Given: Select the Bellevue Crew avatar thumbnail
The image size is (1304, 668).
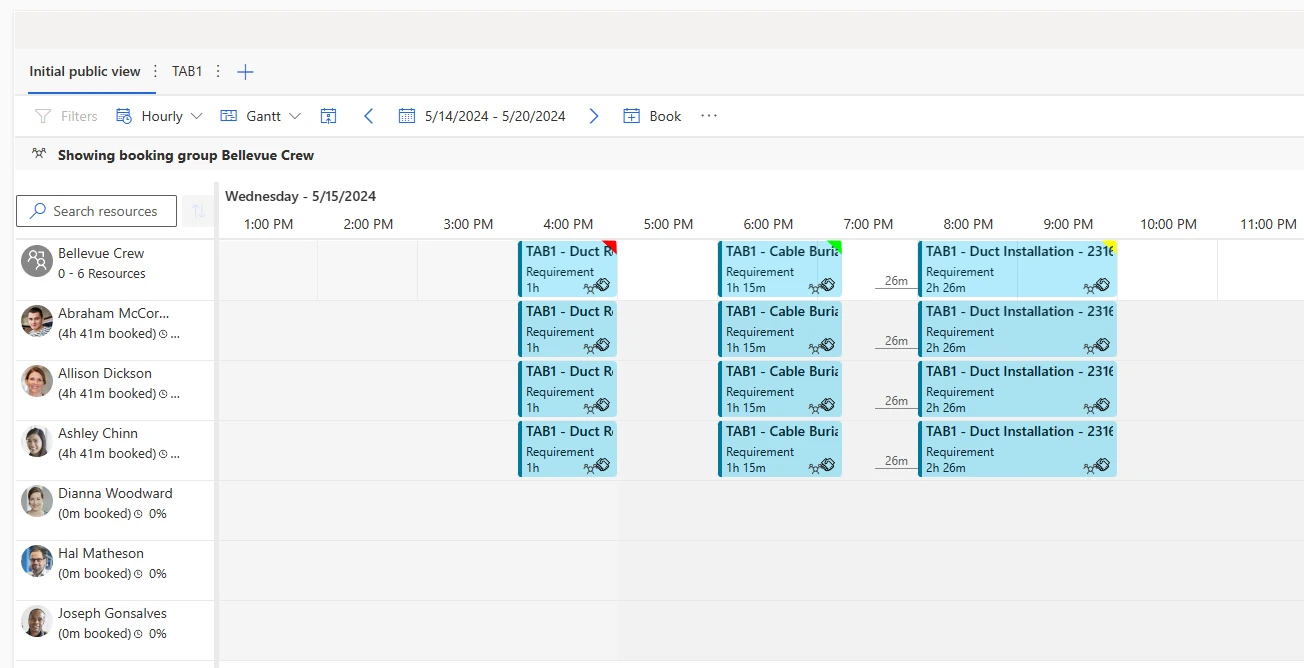Looking at the screenshot, I should tap(36, 262).
